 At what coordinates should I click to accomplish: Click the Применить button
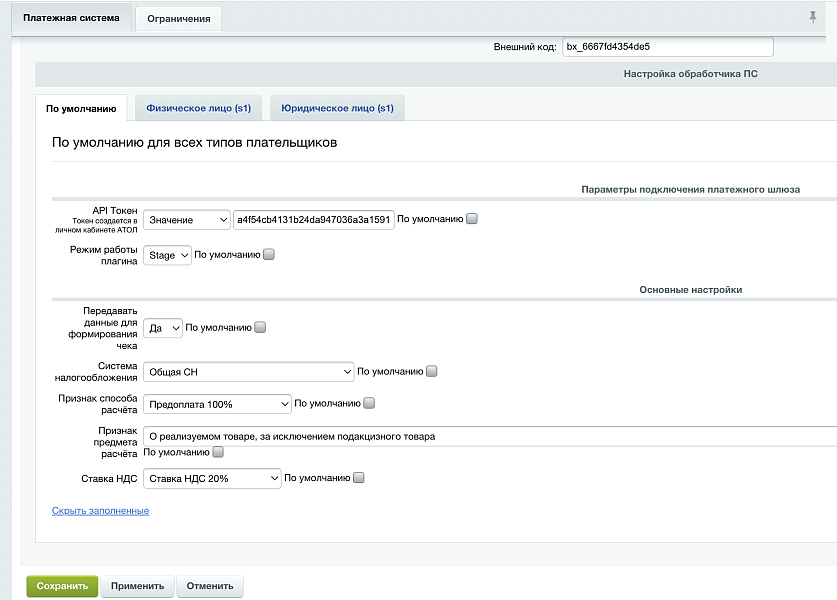tap(138, 586)
